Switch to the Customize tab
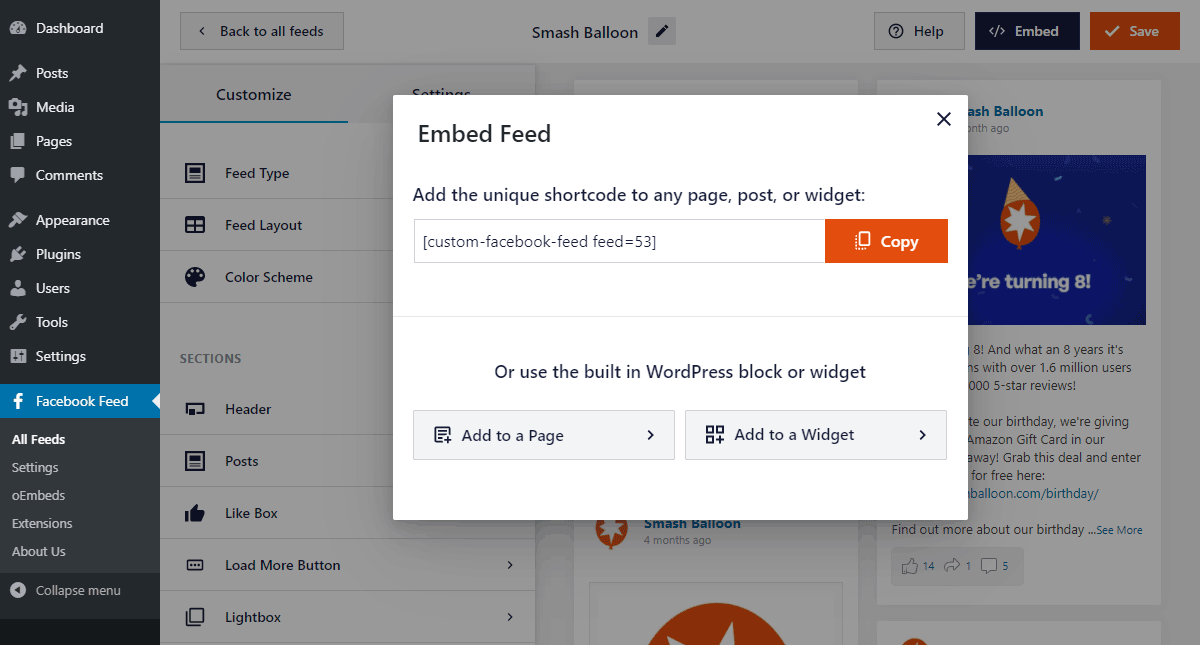Viewport: 1200px width, 645px height. (253, 95)
